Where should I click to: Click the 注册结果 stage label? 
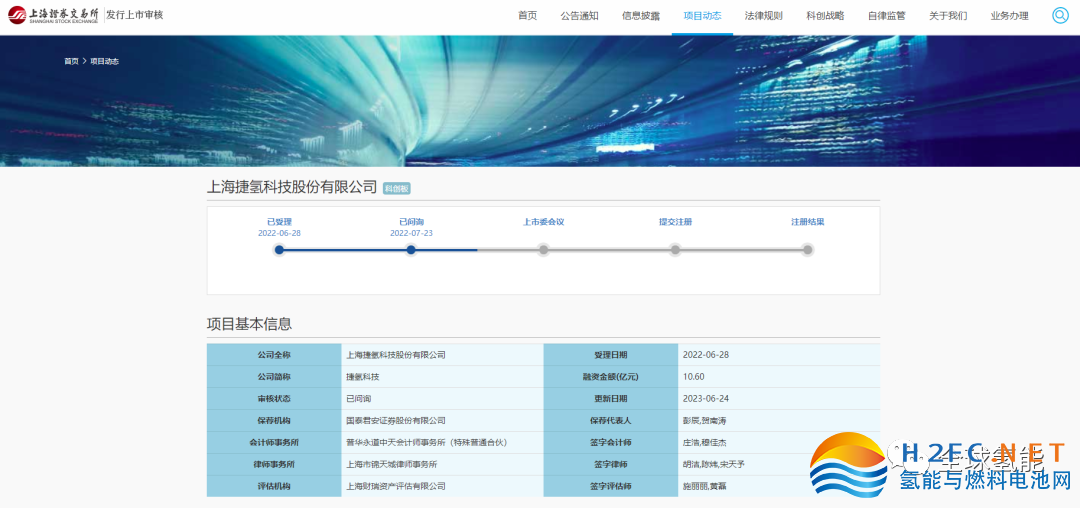(x=807, y=222)
